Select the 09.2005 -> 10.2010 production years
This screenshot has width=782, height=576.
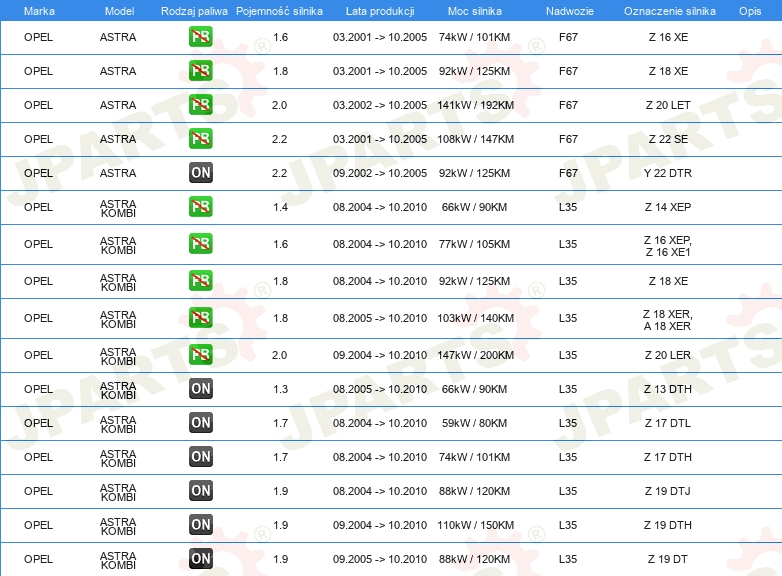380,559
